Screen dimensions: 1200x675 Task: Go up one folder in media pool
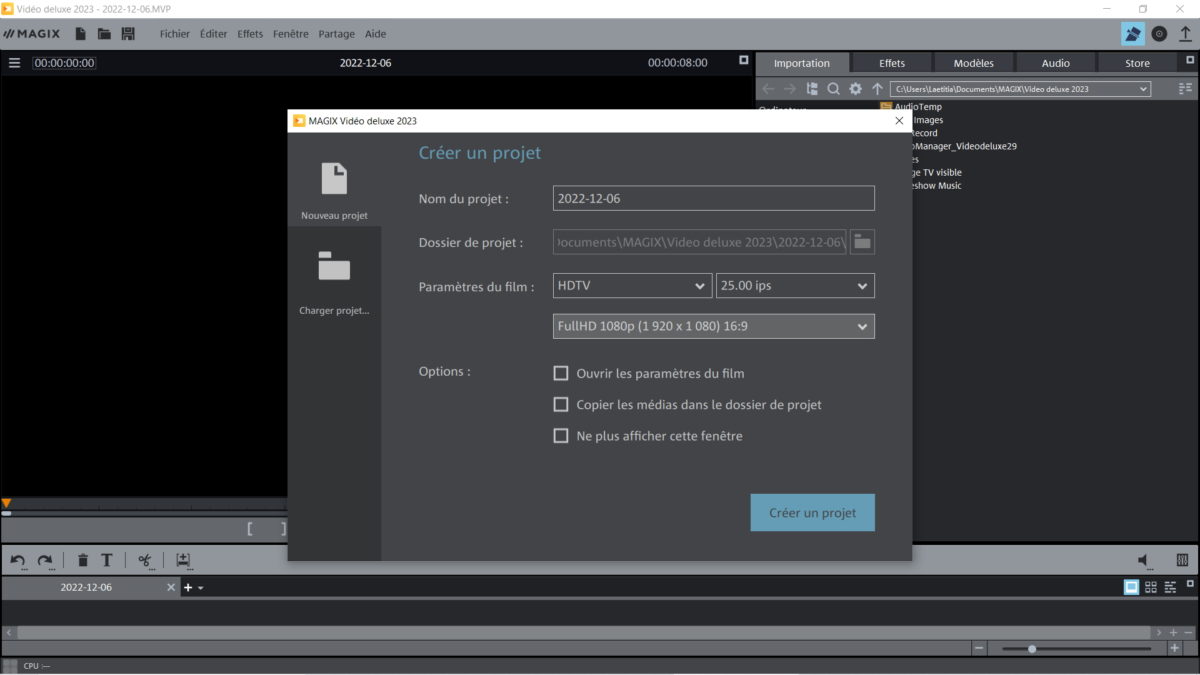pos(877,89)
